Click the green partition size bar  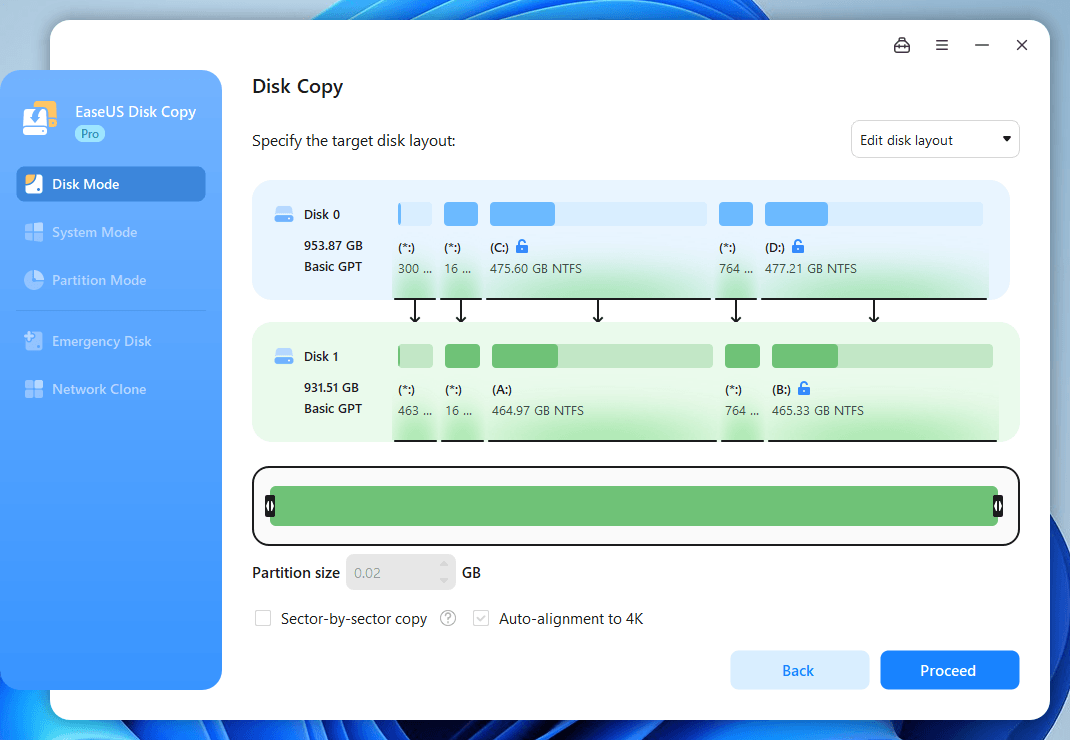pyautogui.click(x=634, y=506)
